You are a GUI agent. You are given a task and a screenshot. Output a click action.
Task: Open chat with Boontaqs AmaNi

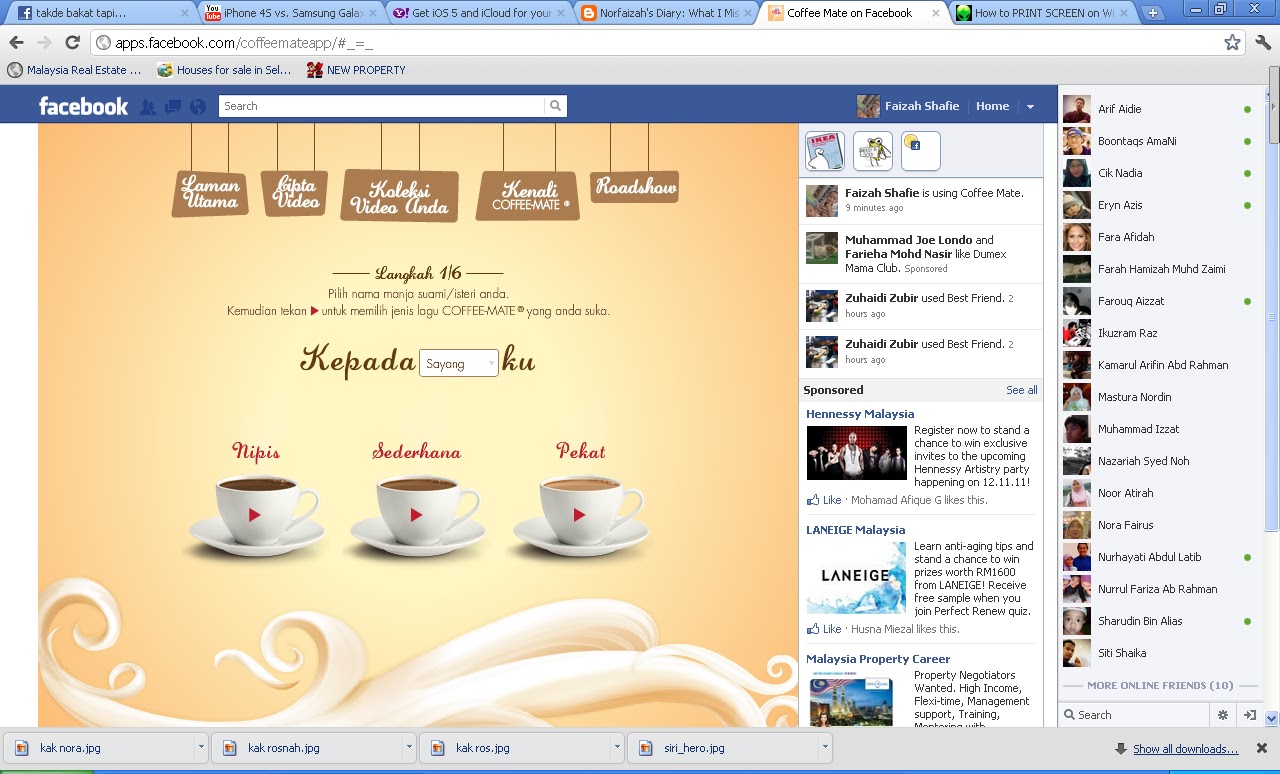(1160, 141)
